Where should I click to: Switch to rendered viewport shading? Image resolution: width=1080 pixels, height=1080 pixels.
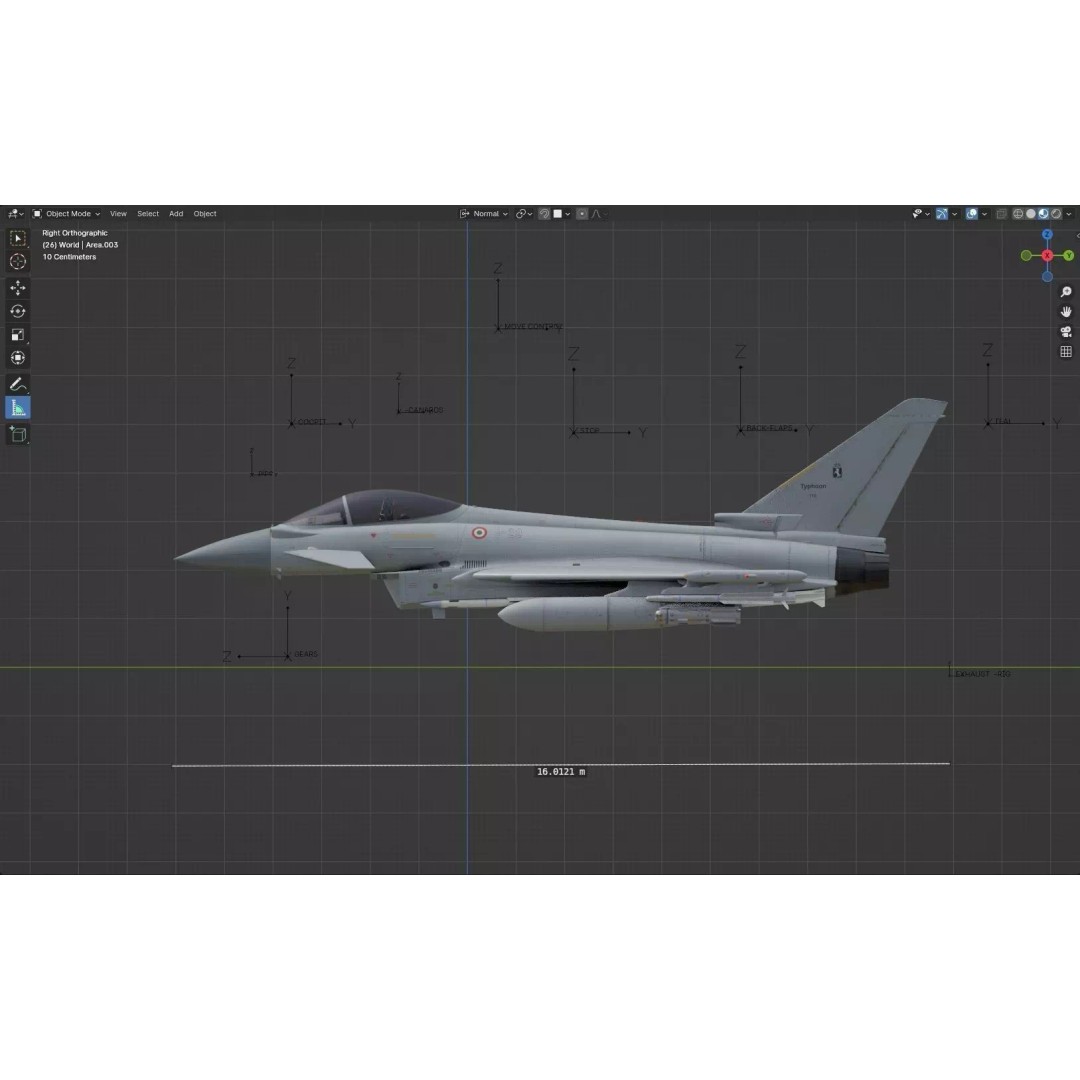pos(1056,214)
